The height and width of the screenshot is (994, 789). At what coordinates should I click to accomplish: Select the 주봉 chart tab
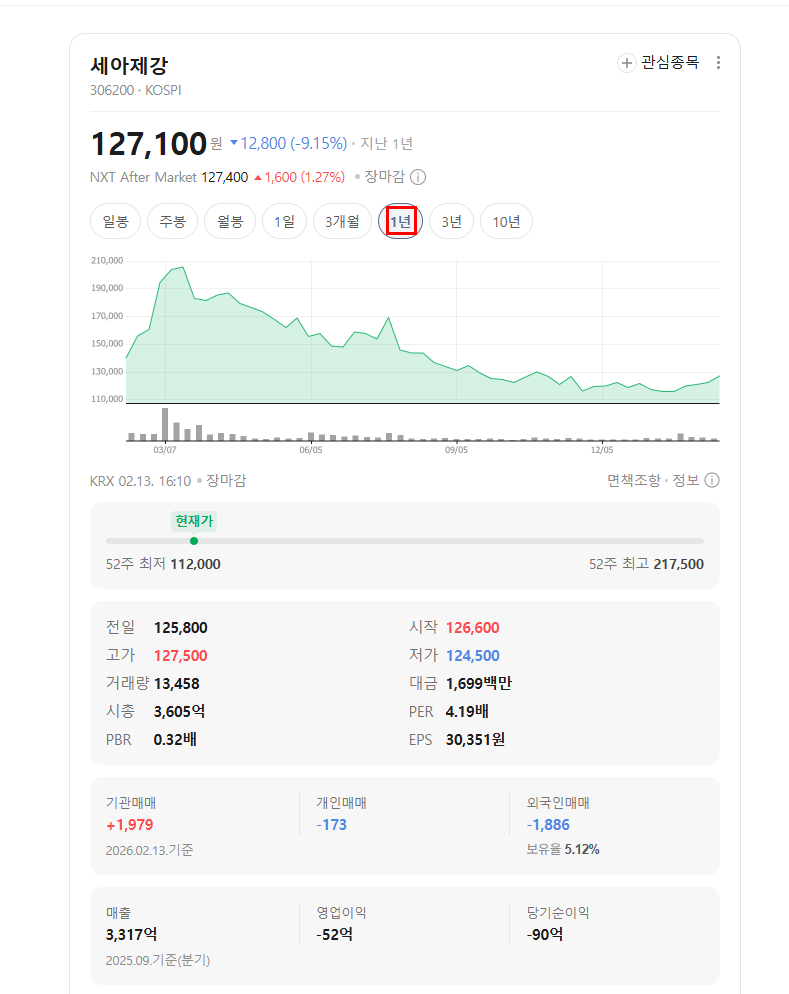(x=172, y=222)
